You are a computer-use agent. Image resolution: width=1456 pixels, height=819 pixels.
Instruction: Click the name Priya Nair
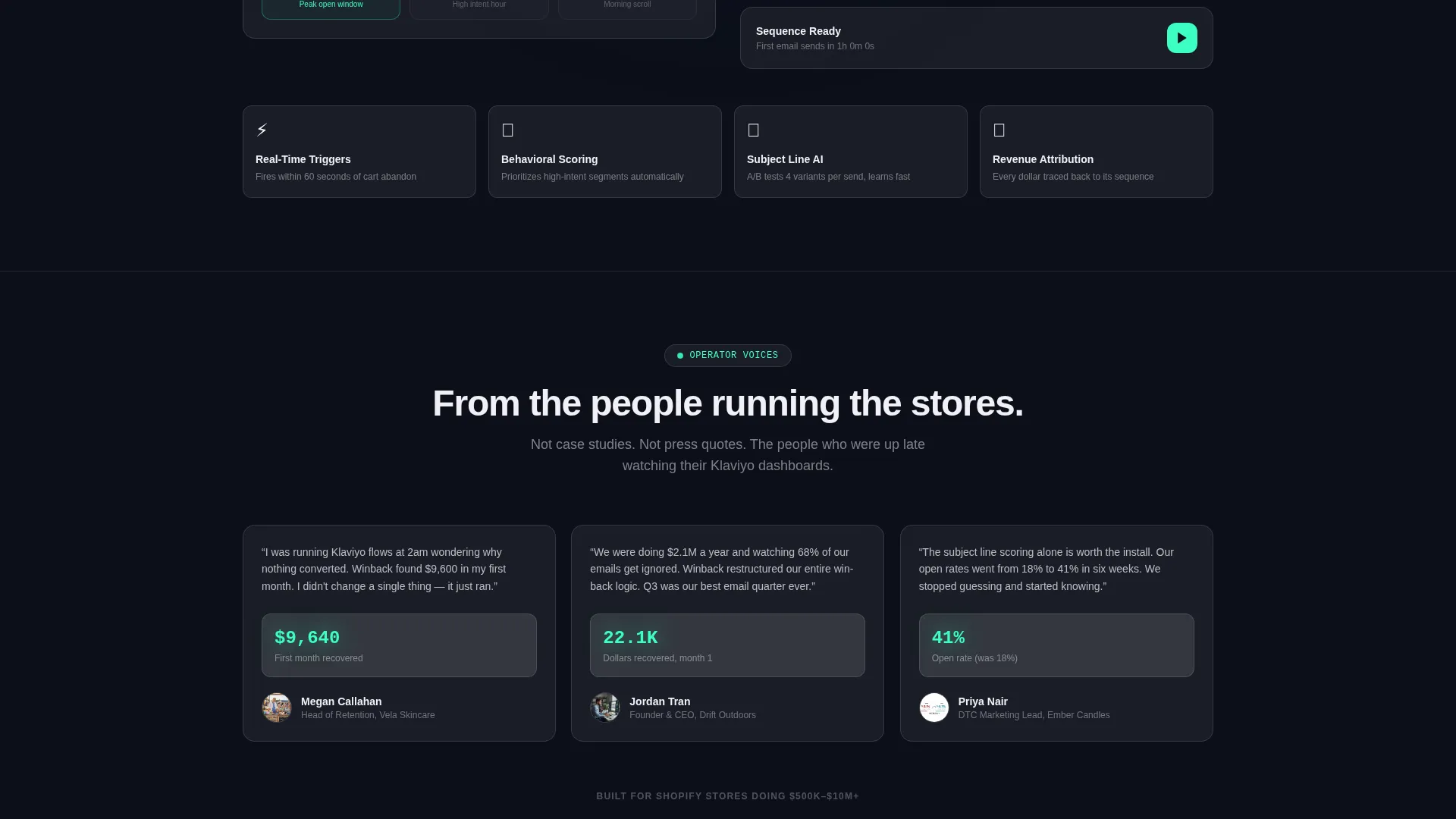[983, 701]
